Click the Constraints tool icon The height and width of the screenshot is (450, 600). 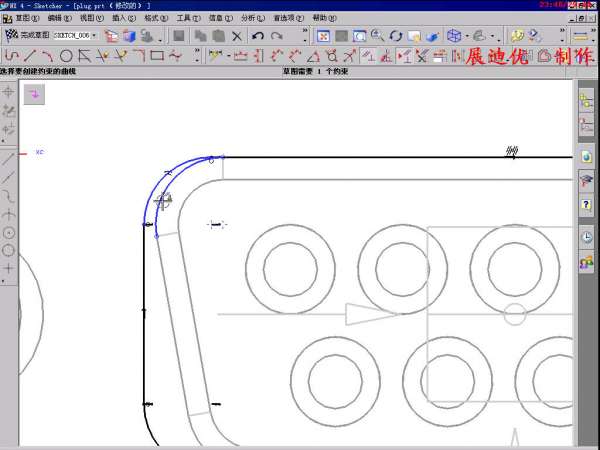click(368, 56)
